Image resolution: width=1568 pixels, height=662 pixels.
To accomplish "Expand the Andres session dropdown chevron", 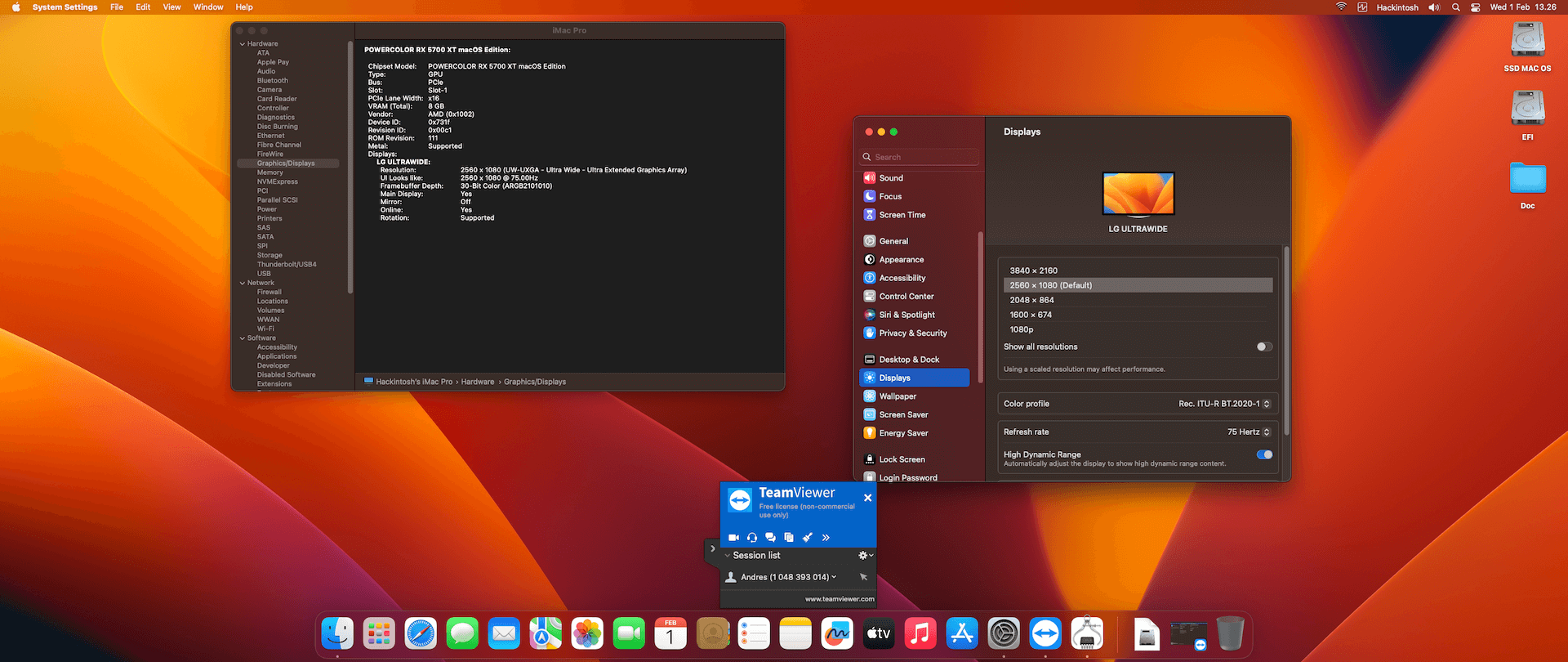I will (x=834, y=577).
